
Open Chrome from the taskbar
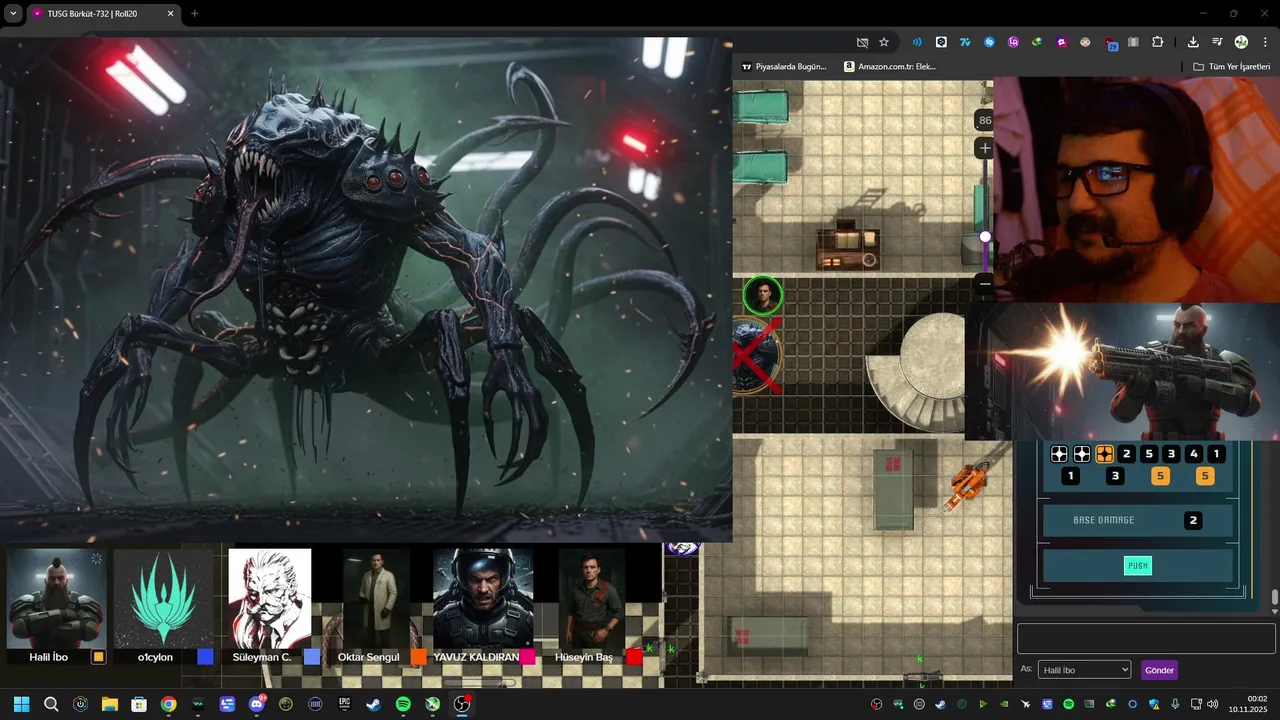168,704
